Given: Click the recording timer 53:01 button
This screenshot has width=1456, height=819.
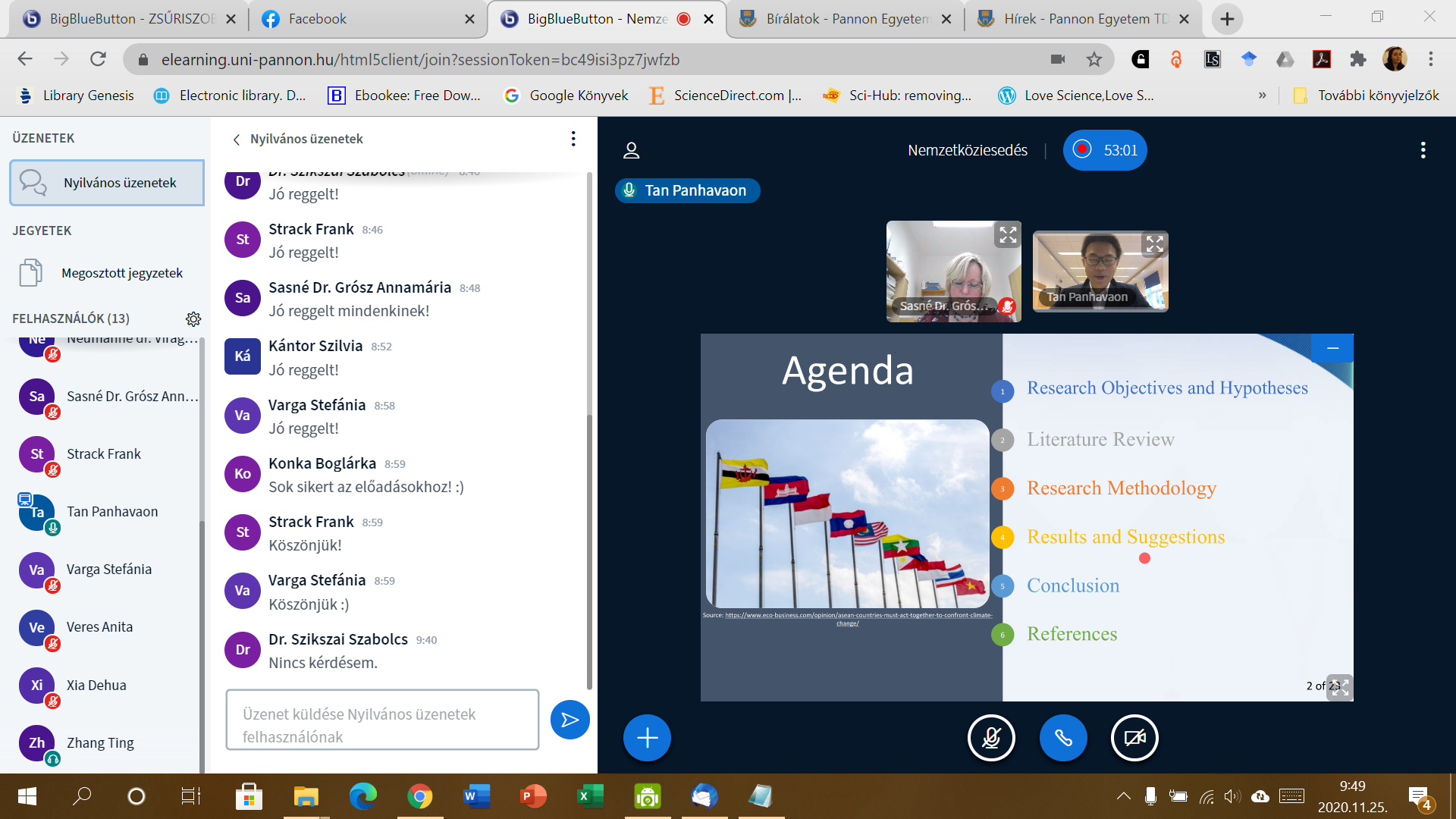Looking at the screenshot, I should pos(1105,150).
